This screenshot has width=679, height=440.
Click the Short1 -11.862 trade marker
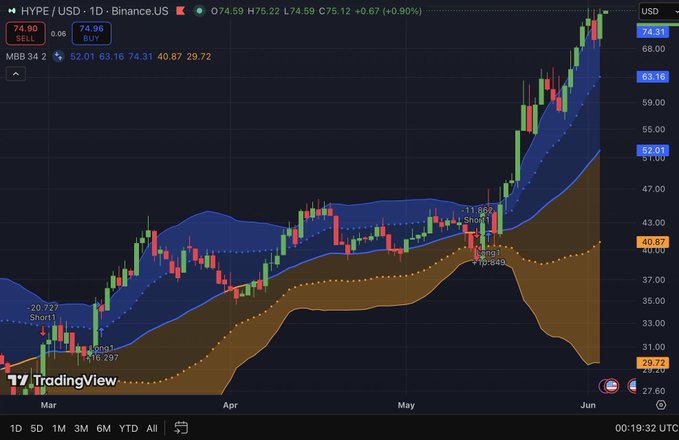point(477,215)
